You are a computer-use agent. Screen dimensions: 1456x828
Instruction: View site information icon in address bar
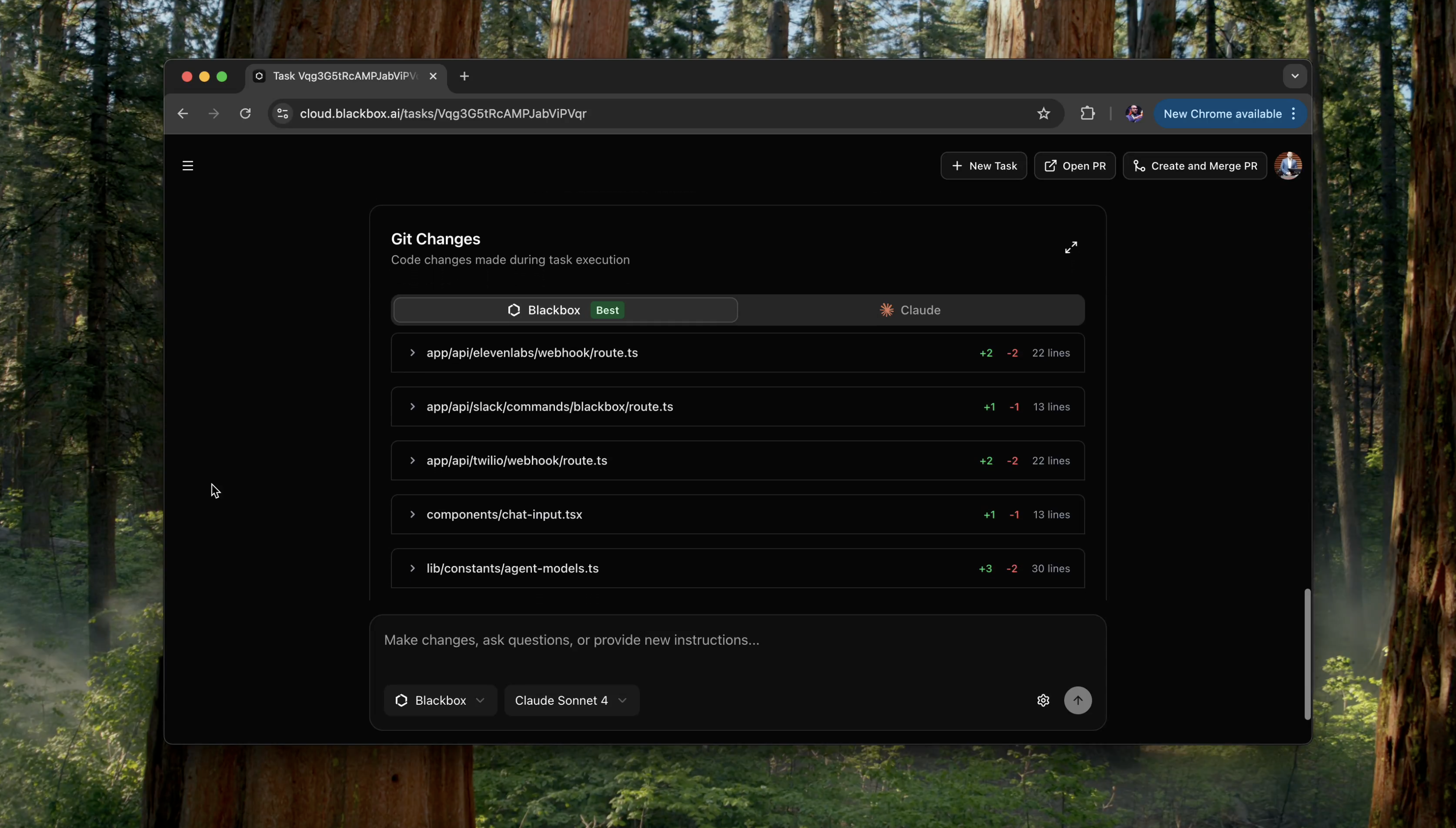[x=283, y=114]
